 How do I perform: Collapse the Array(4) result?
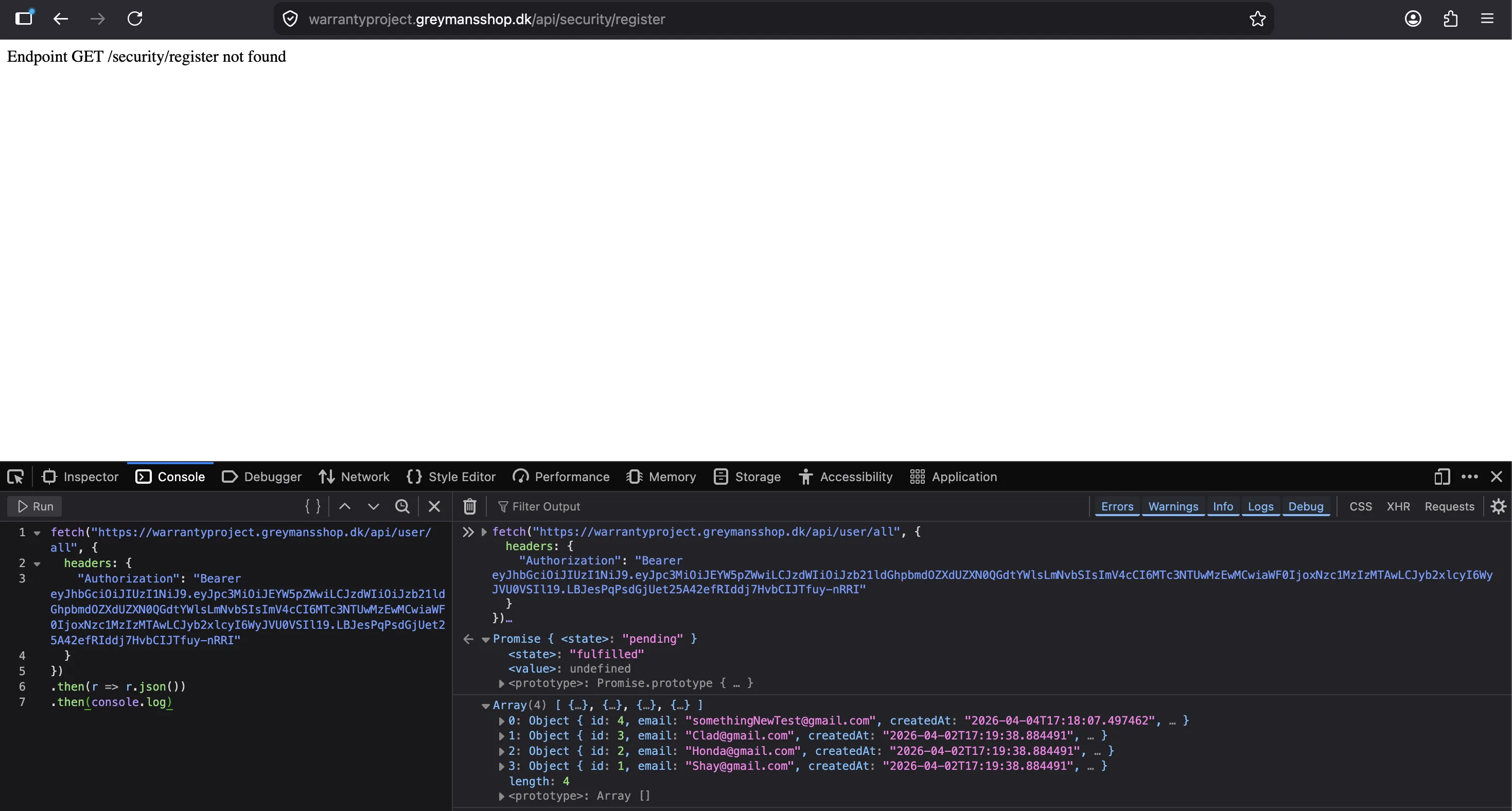coord(485,706)
